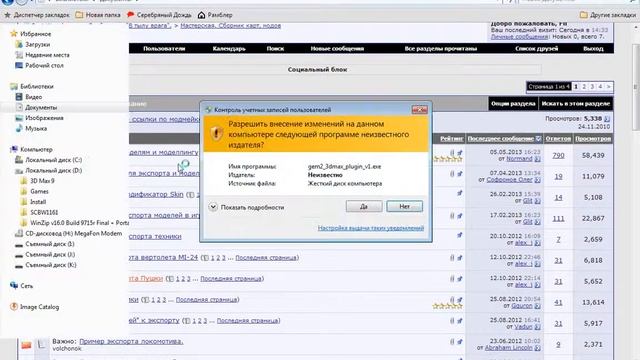Open 790 replies count link
Screen dimensions: 640x360
coord(558,156)
